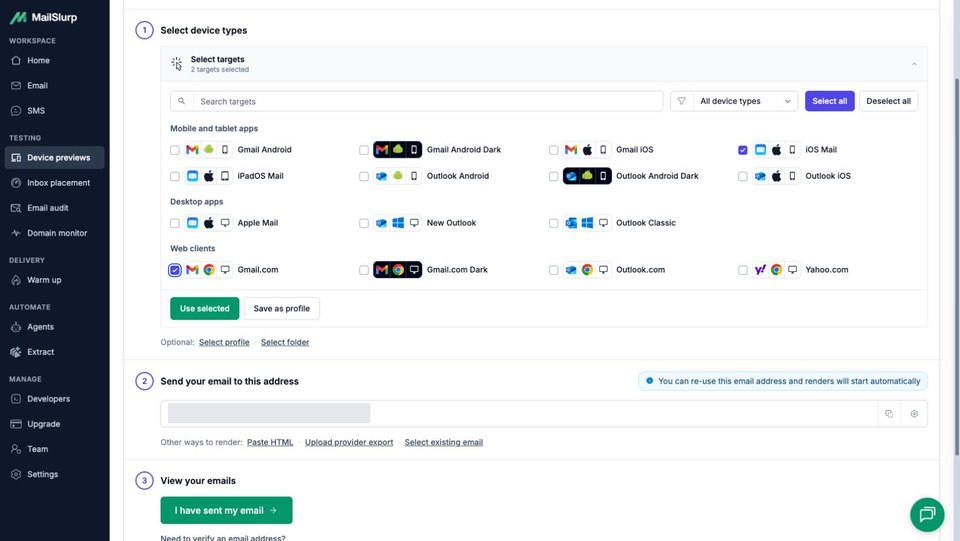Screen dimensions: 960x541
Task: Enable the Yahoo.com checkbox
Action: (x=743, y=270)
